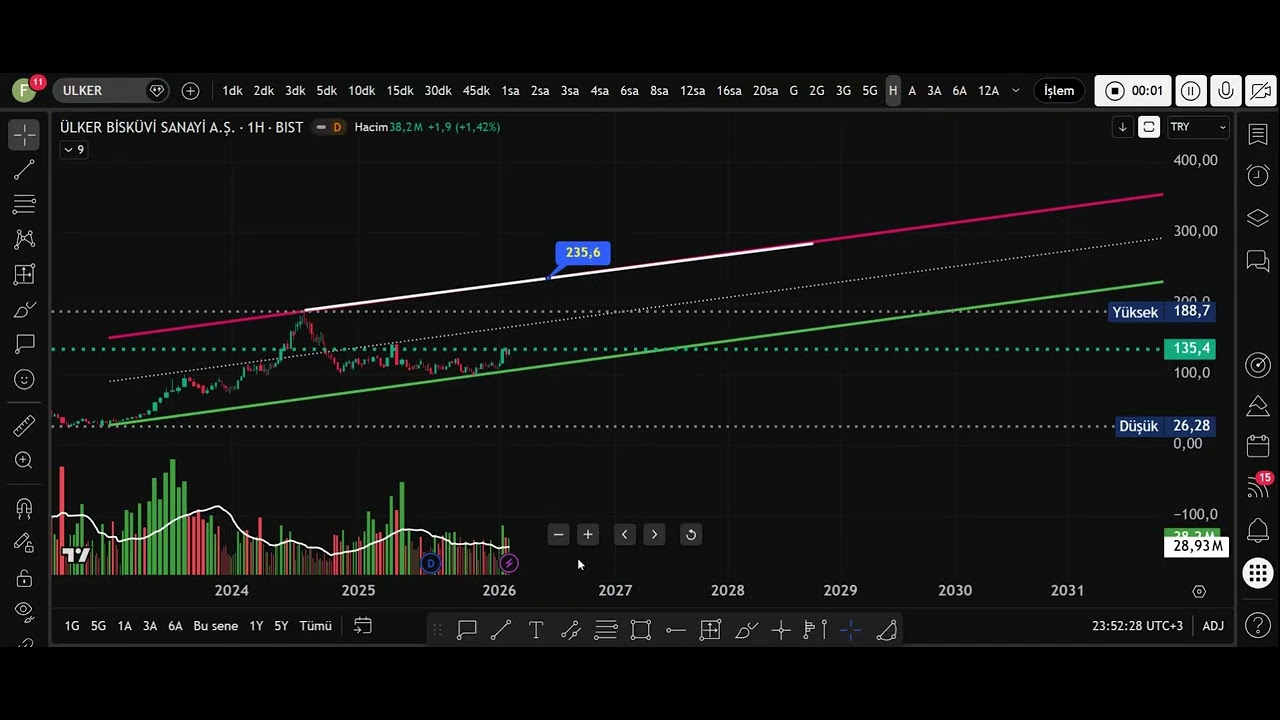
Task: Select the Tümü date range
Action: coord(316,626)
